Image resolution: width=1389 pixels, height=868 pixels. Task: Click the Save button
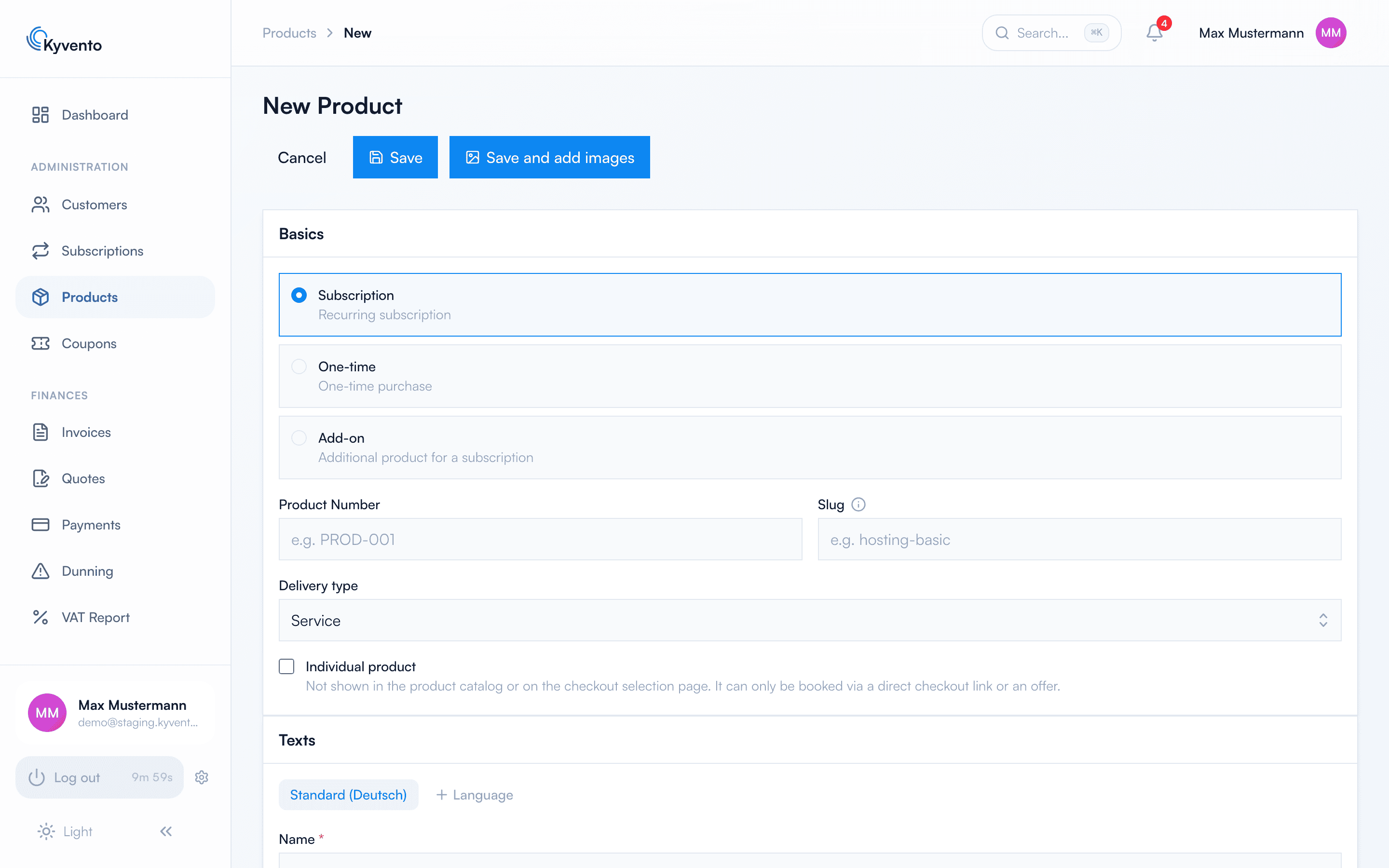[395, 157]
